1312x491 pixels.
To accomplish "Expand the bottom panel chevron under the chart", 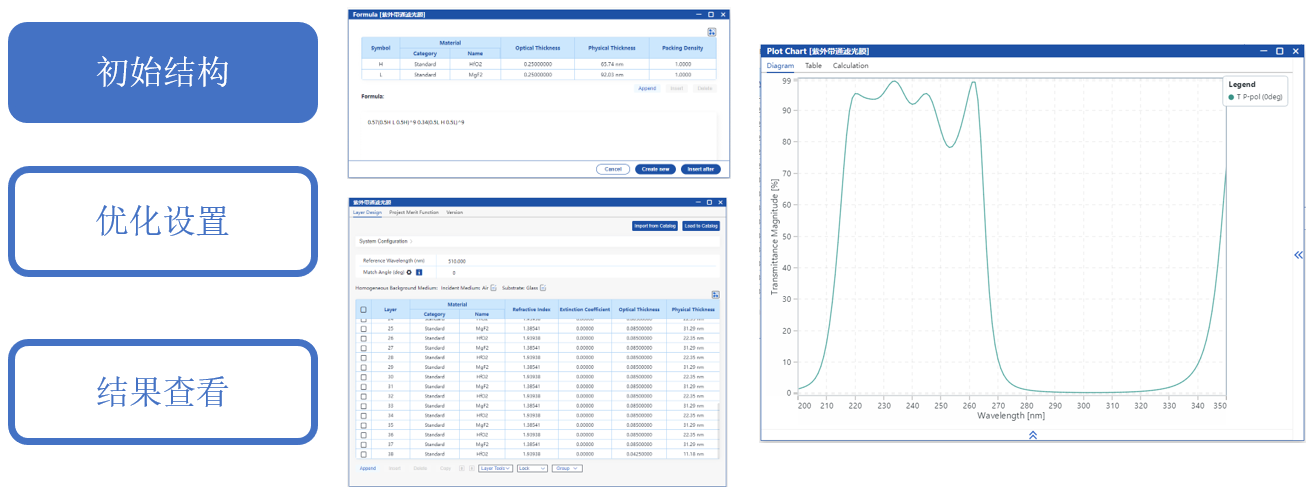I will [1032, 435].
